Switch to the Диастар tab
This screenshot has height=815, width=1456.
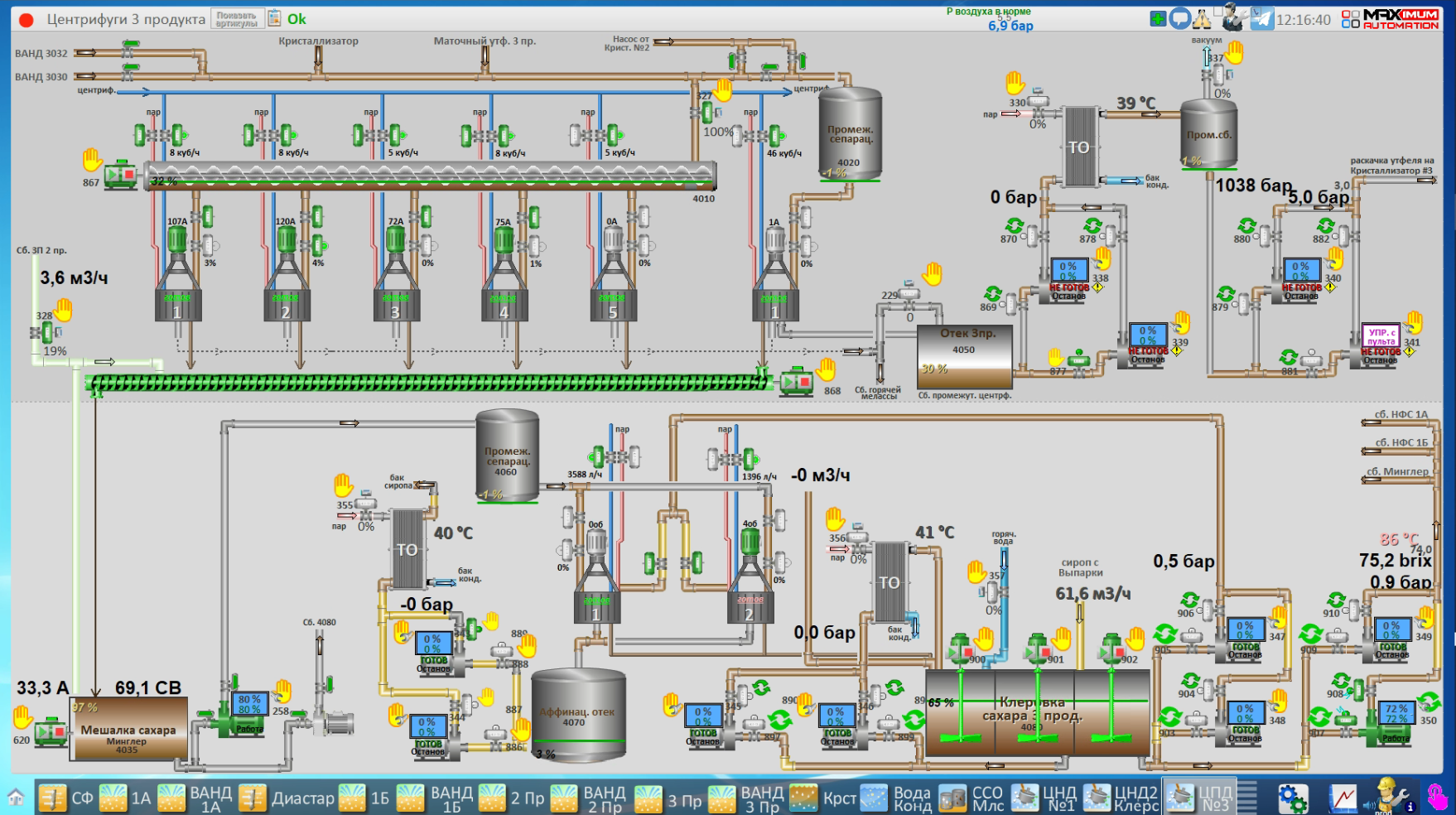[x=287, y=798]
